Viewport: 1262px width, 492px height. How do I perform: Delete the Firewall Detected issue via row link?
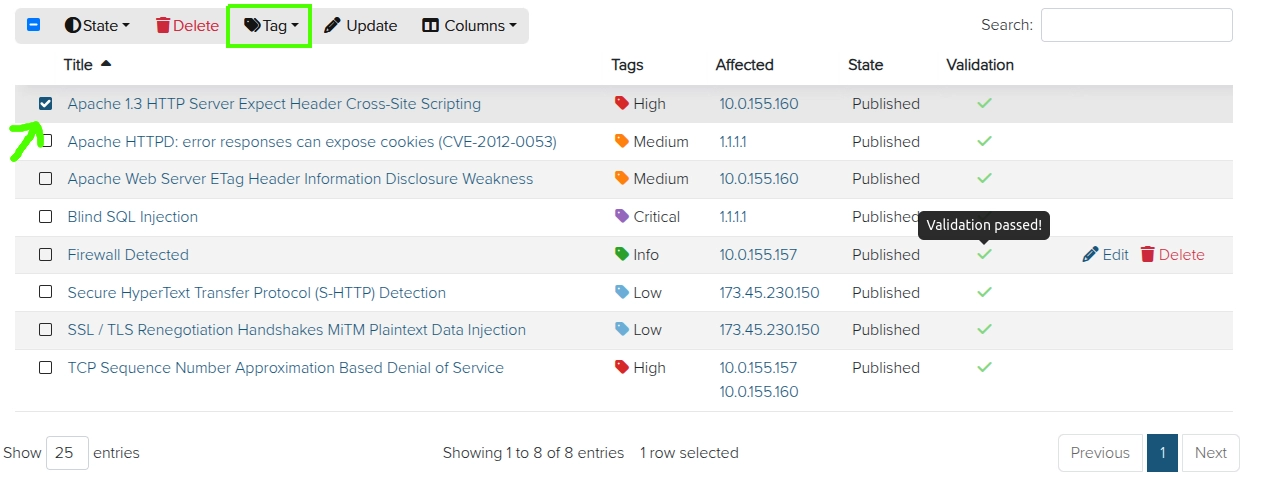pos(1172,255)
